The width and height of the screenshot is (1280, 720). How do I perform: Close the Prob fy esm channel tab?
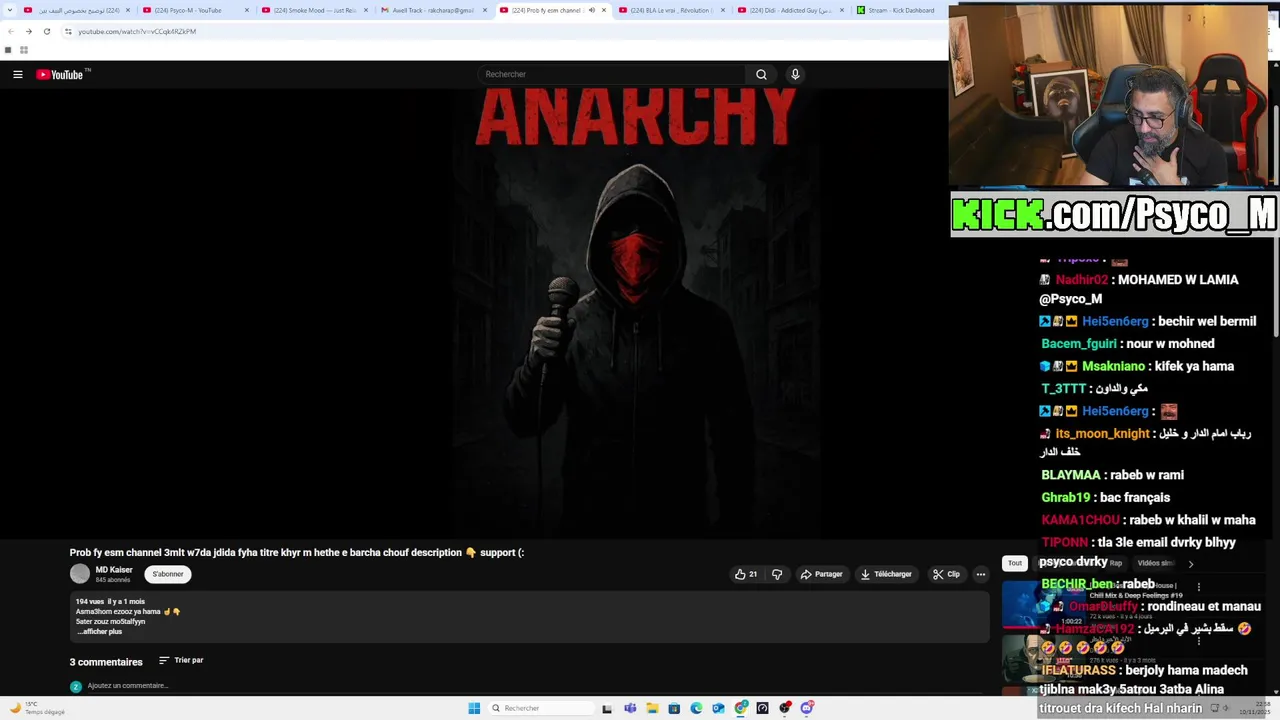click(604, 10)
